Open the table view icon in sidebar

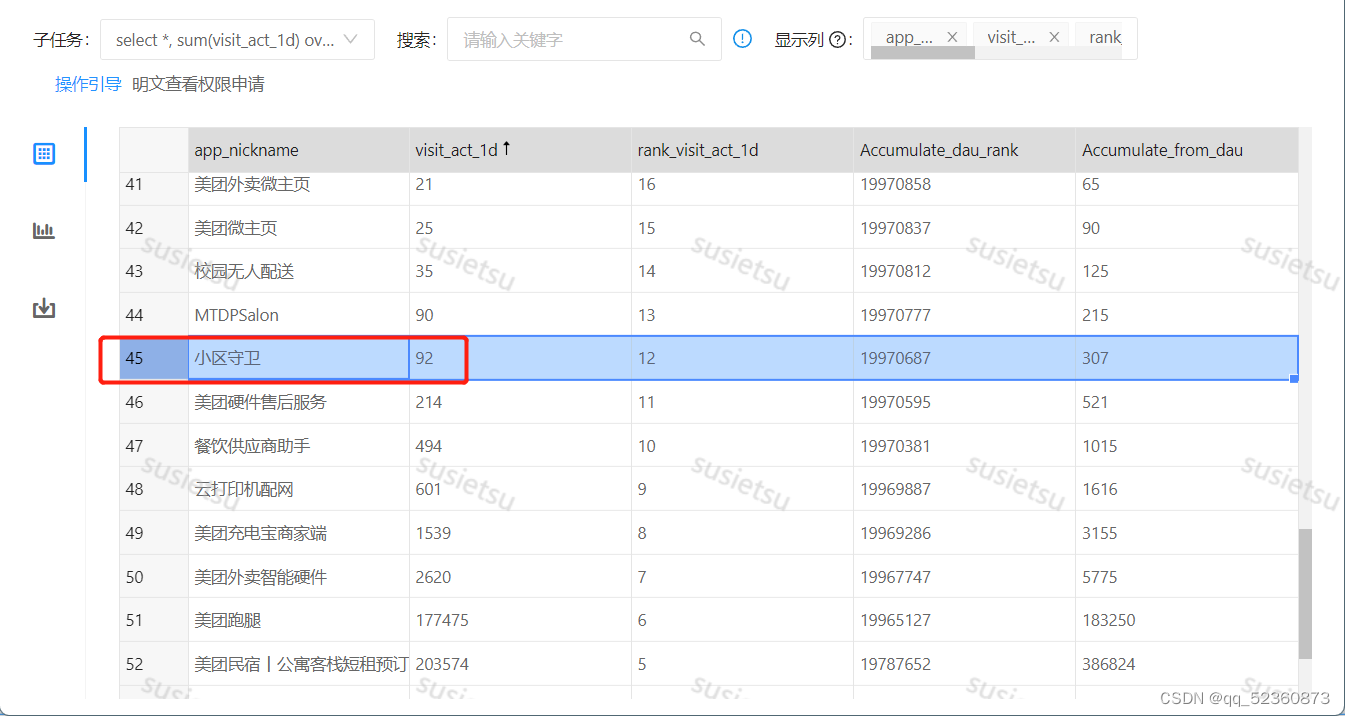43,153
